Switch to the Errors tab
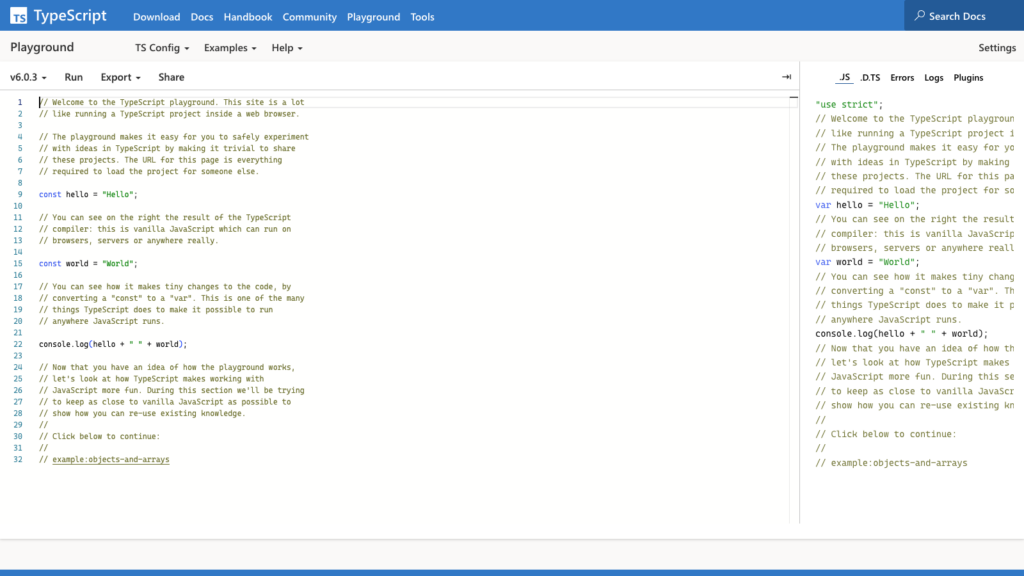Viewport: 1024px width, 576px height. [x=902, y=78]
